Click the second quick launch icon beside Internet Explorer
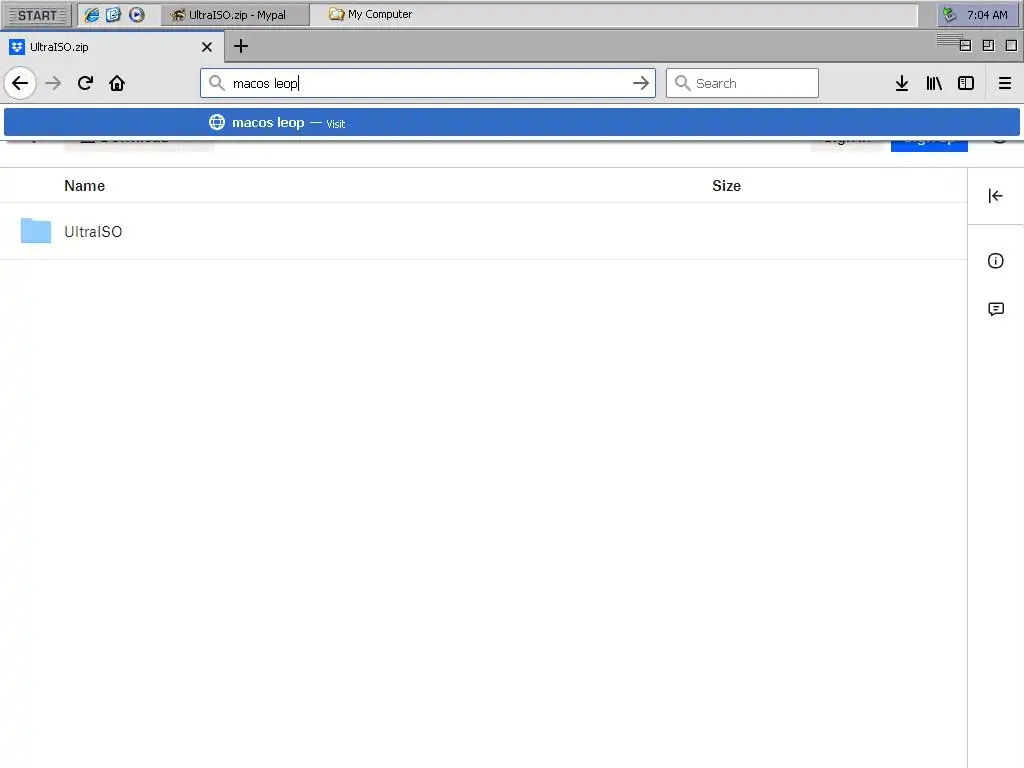This screenshot has width=1024, height=768. [x=114, y=14]
